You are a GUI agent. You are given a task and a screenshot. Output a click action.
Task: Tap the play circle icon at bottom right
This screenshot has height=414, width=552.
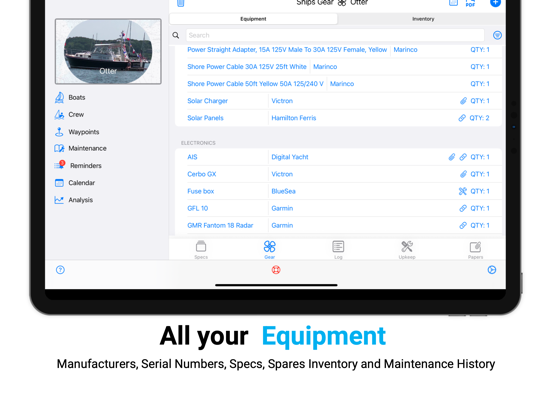492,270
